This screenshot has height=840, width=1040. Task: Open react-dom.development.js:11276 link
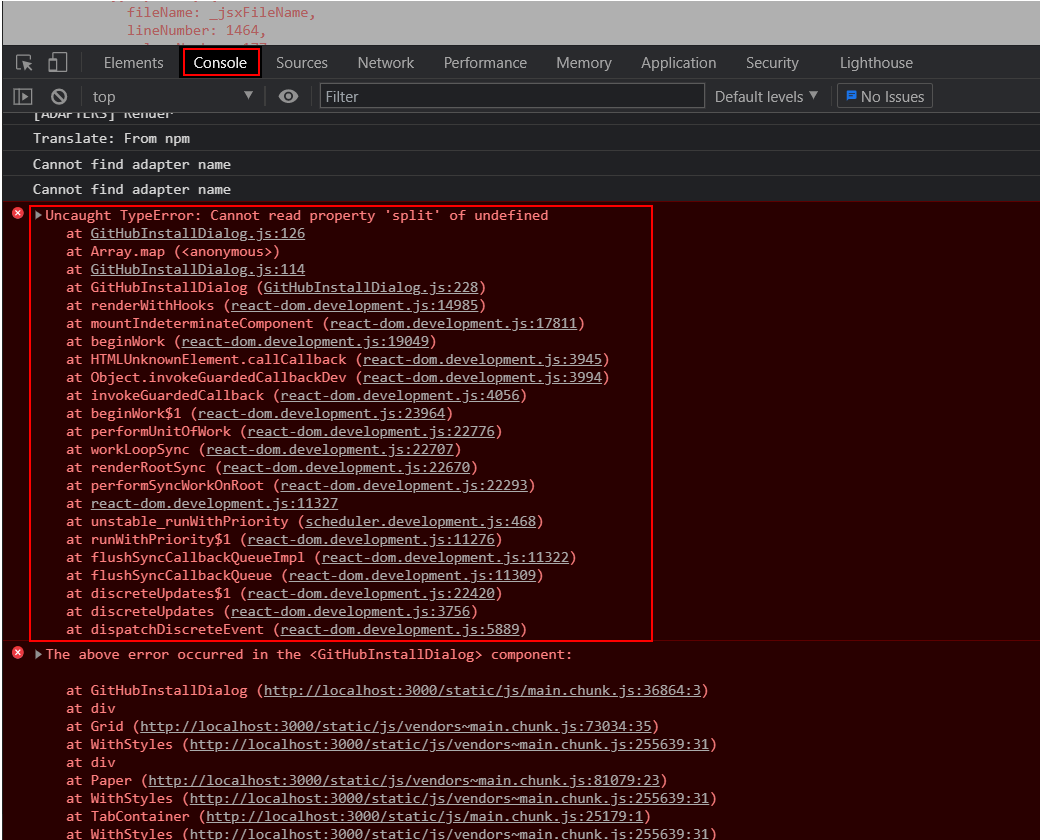tap(371, 539)
